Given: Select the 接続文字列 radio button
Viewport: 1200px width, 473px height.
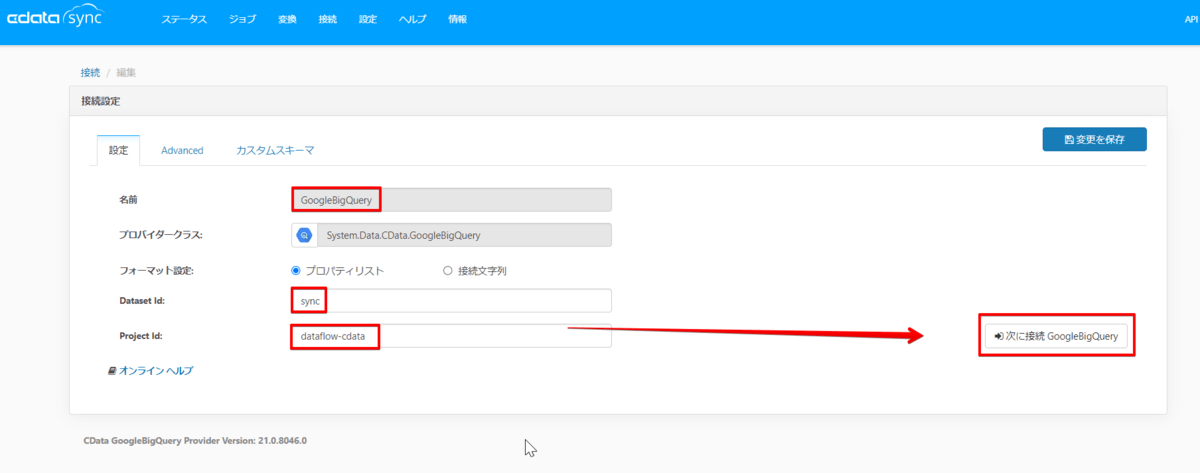Looking at the screenshot, I should pos(448,270).
